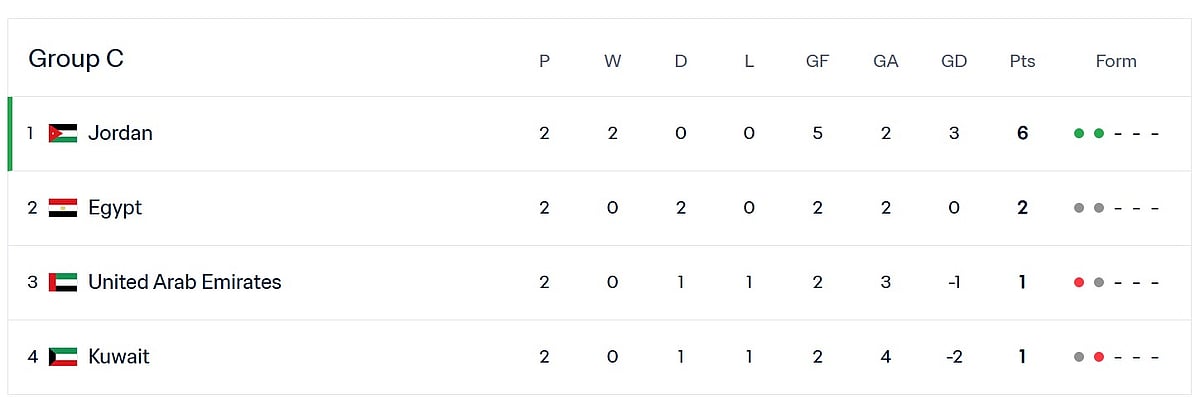Click UAE's red loss form dot
The width and height of the screenshot is (1200, 404).
pos(1079,283)
